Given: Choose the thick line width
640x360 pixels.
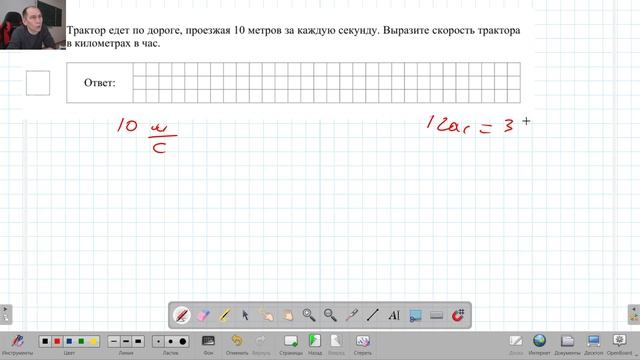Looking at the screenshot, I should pos(138,341).
